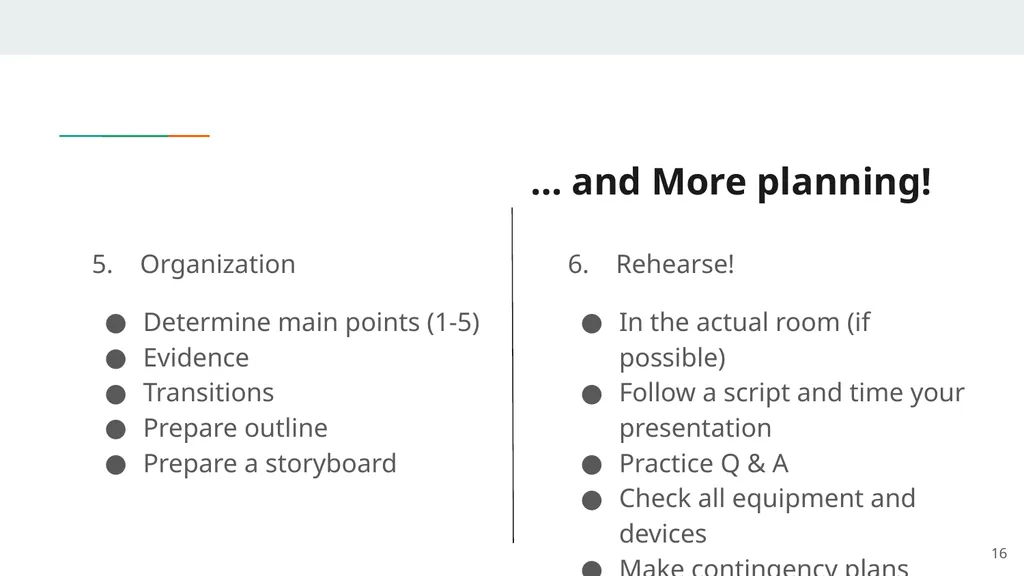Viewport: 1024px width, 576px height.
Task: Click the bullet dot beside 'Evidence'
Action: pos(116,359)
